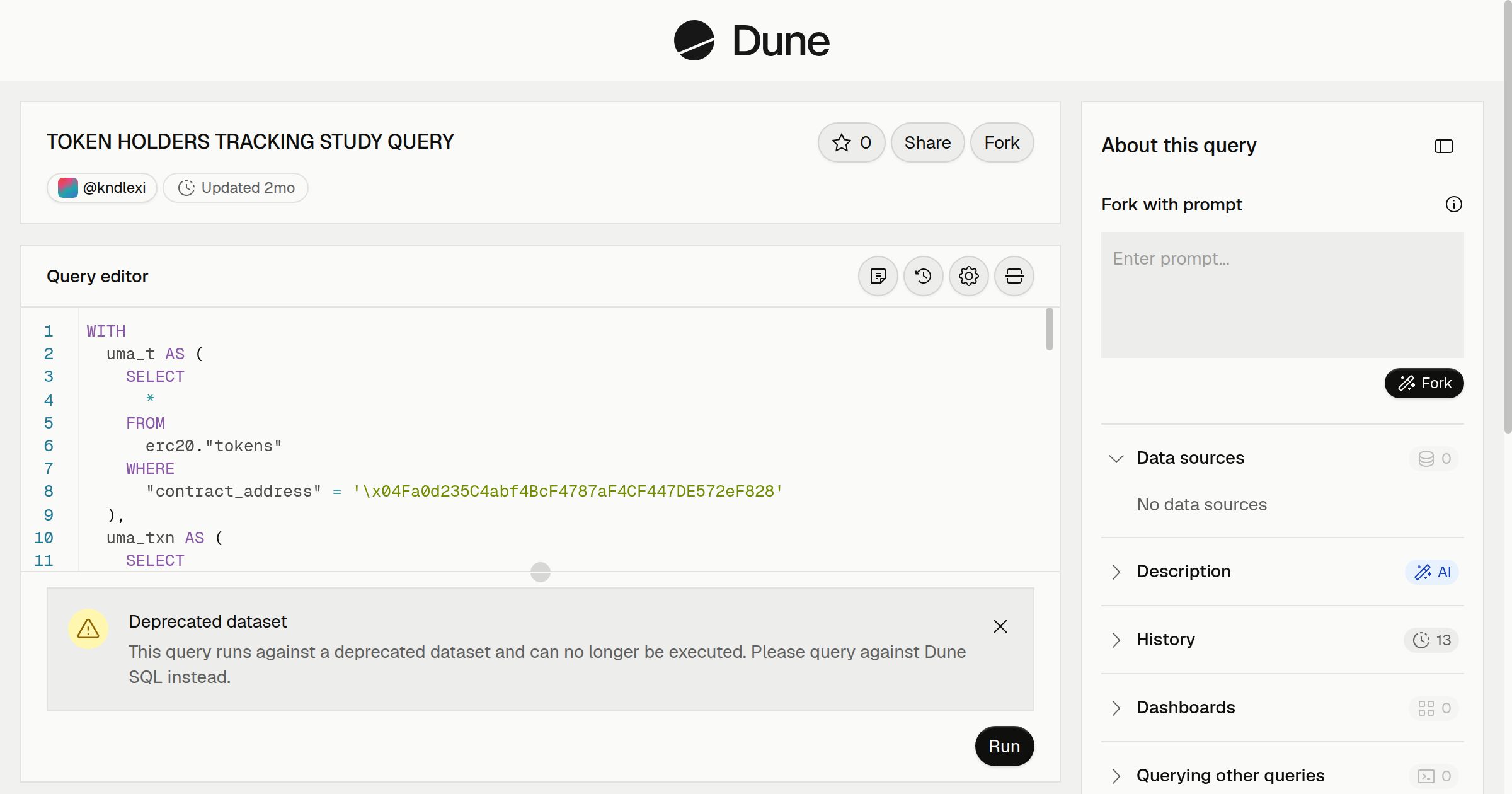Click the yellow warning triangle icon

[88, 629]
